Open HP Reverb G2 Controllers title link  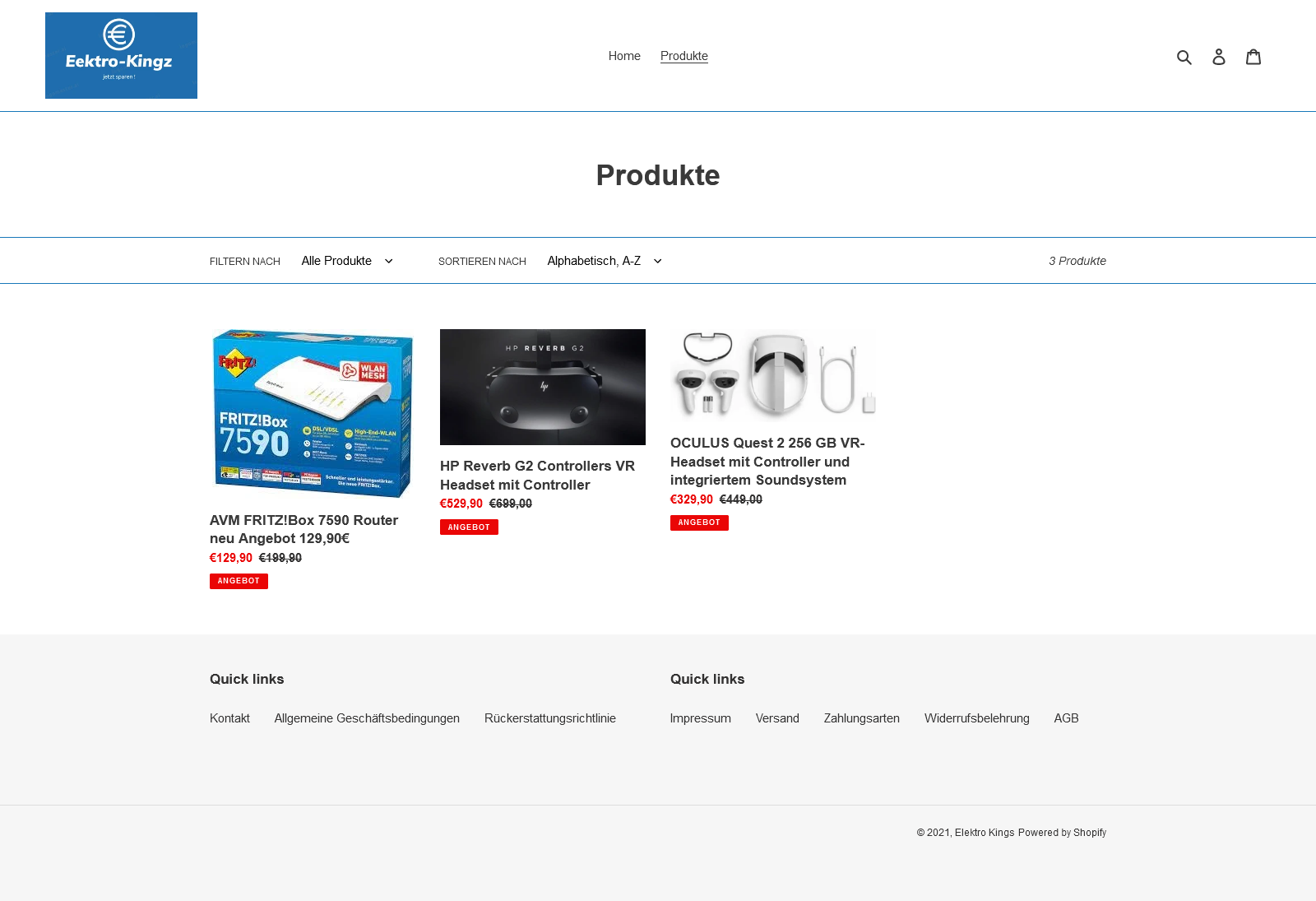click(x=537, y=476)
